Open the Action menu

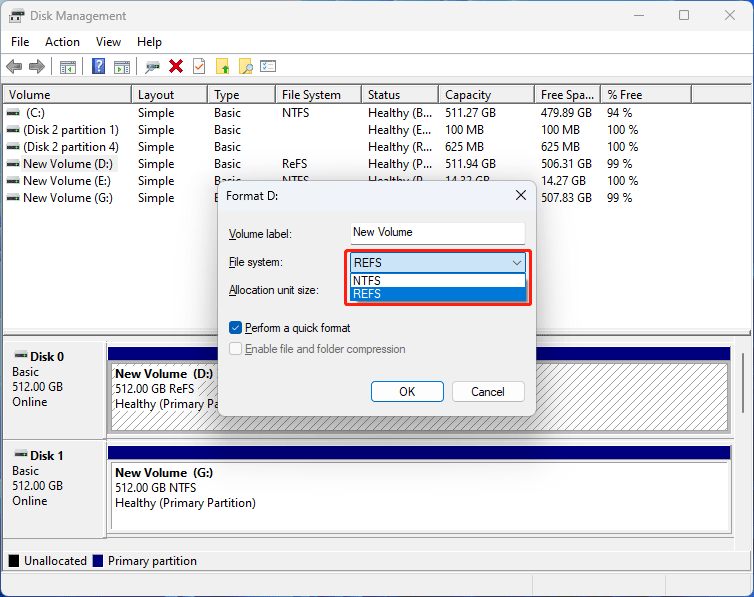pos(62,42)
